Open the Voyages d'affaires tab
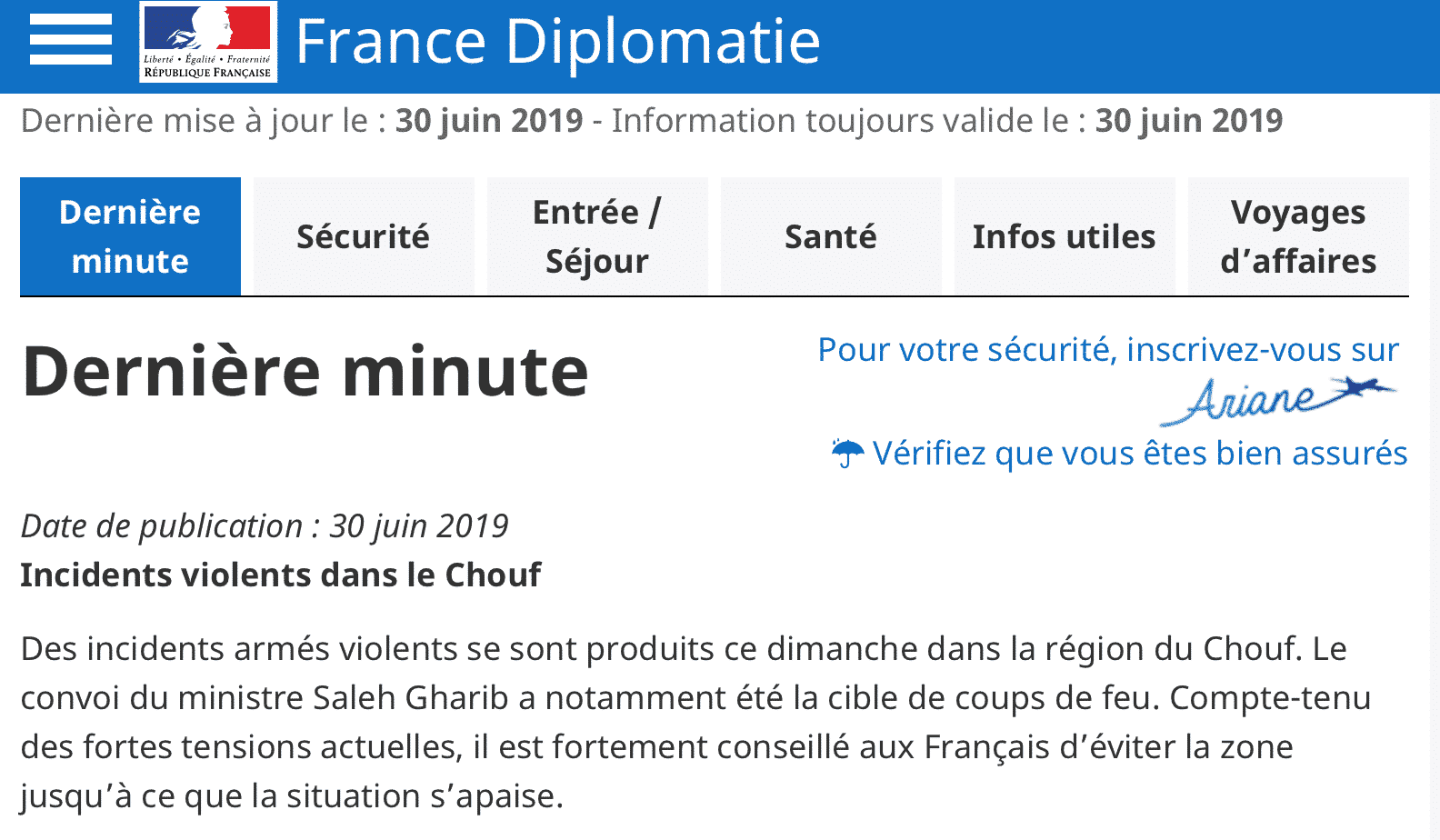 [x=1298, y=235]
